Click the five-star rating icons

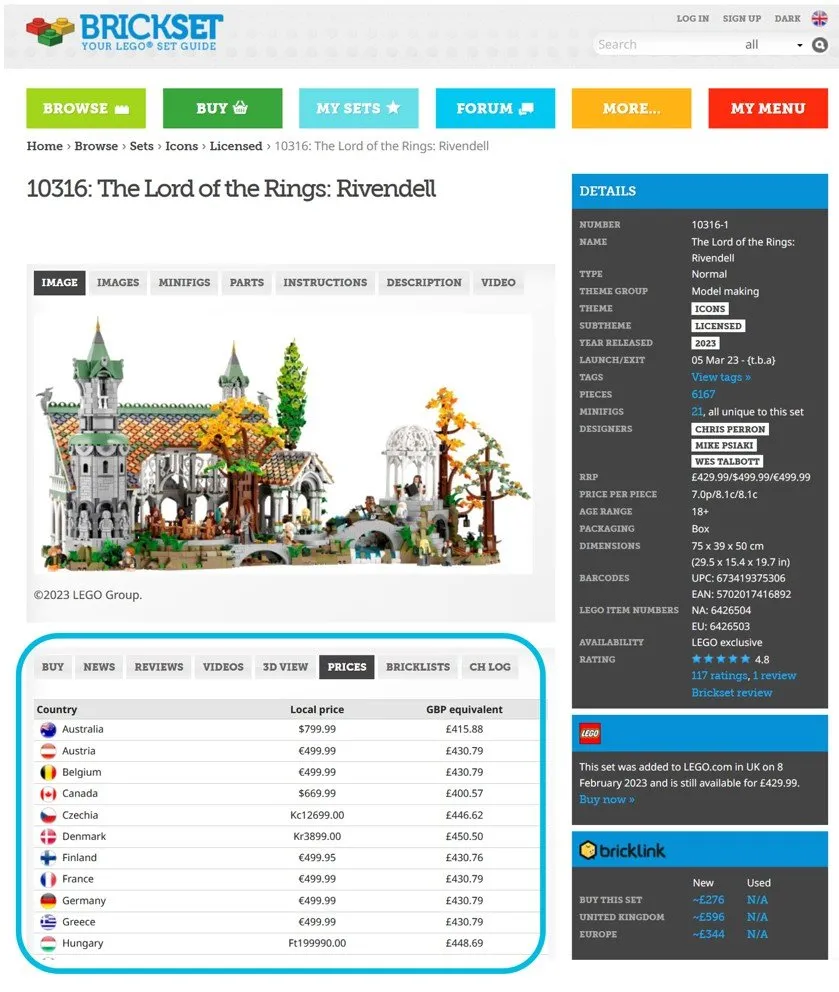click(721, 659)
